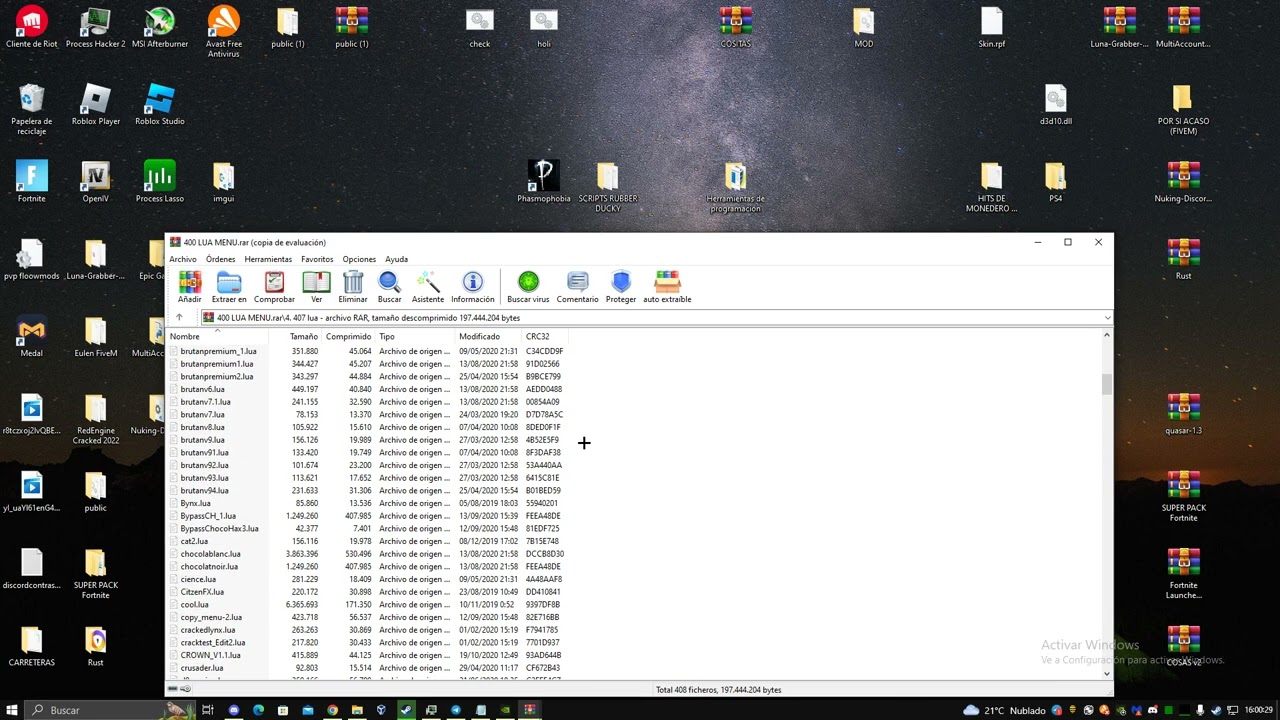Select the brutanv6.lua file row
The height and width of the screenshot is (720, 1280).
click(368, 389)
